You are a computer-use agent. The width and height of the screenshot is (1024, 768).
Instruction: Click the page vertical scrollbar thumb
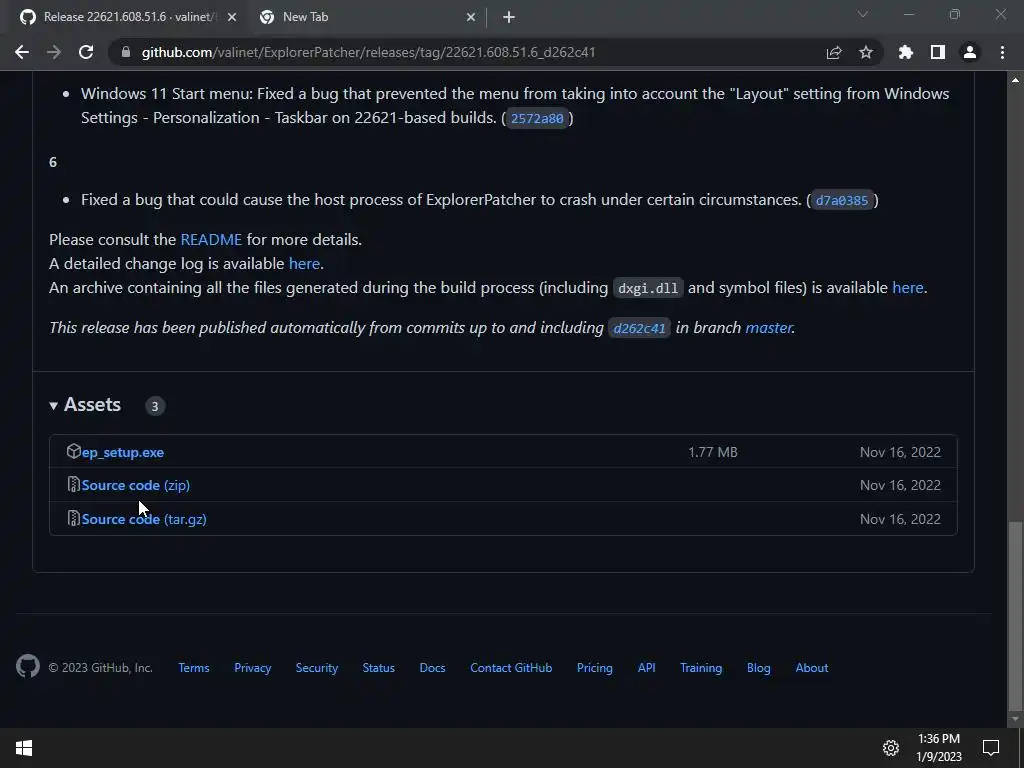[x=1015, y=615]
